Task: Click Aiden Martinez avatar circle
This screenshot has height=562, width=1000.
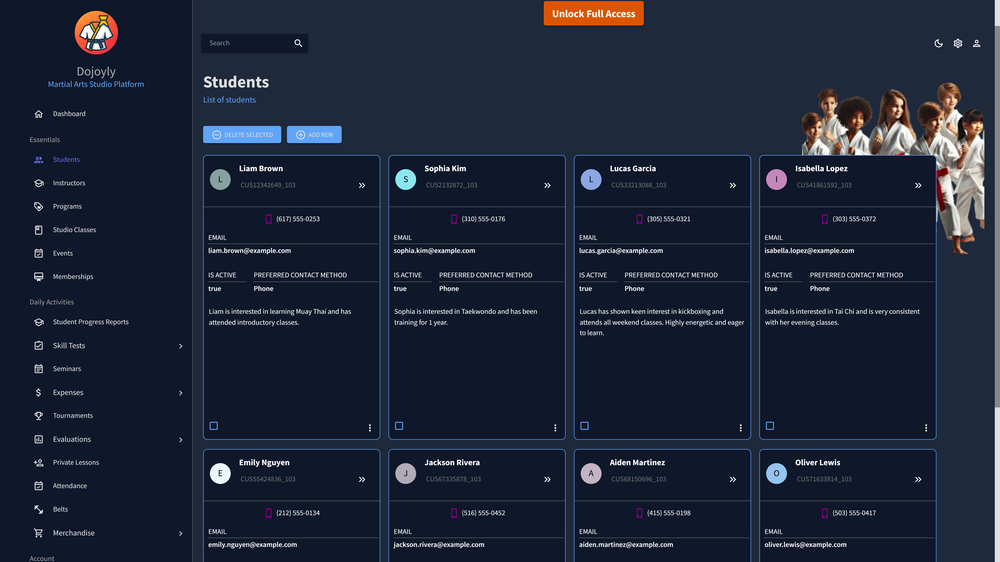Action: tap(591, 473)
